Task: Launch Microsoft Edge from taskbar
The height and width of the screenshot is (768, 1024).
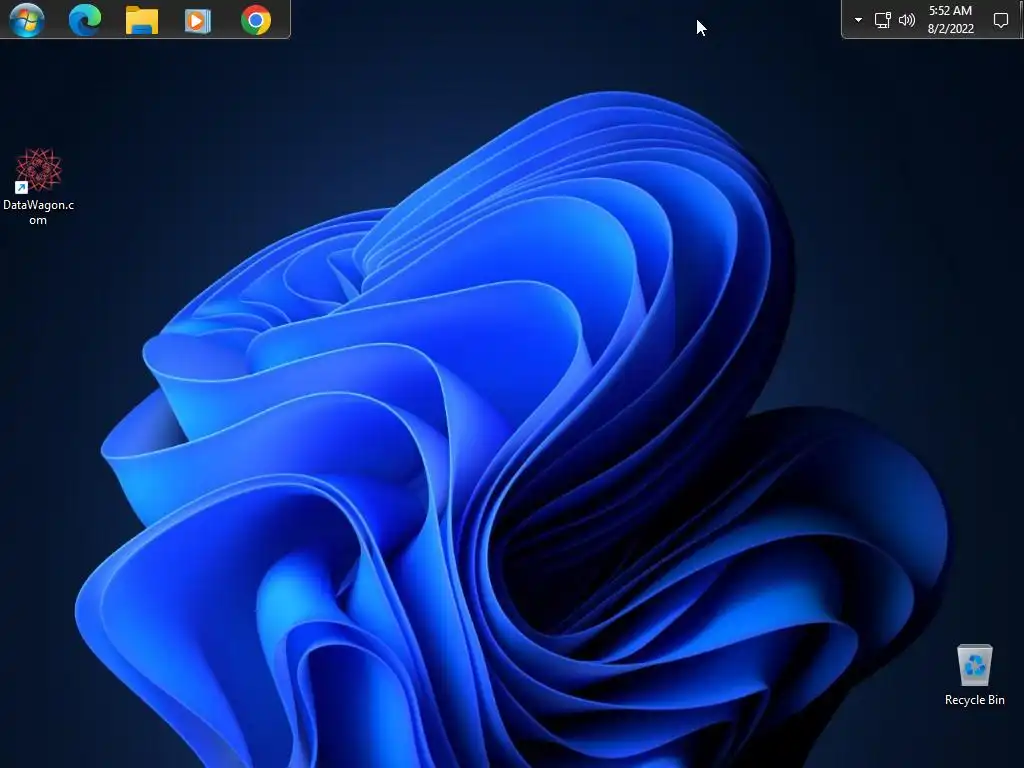Action: pyautogui.click(x=85, y=20)
